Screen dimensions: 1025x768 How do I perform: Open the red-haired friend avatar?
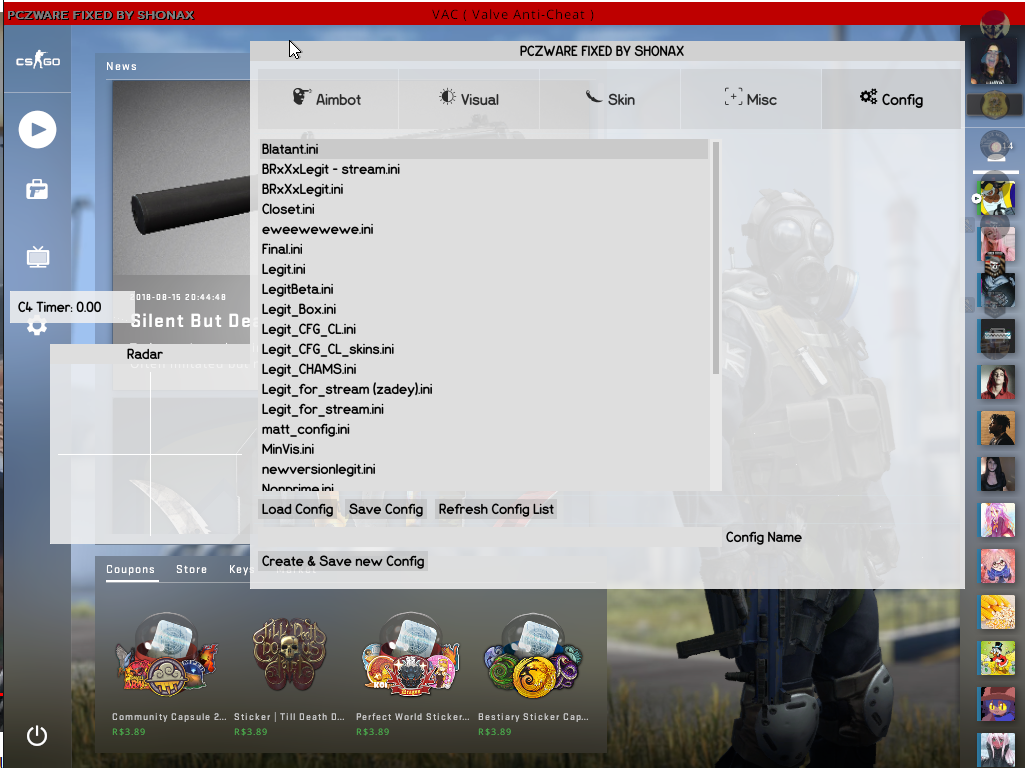pos(997,382)
